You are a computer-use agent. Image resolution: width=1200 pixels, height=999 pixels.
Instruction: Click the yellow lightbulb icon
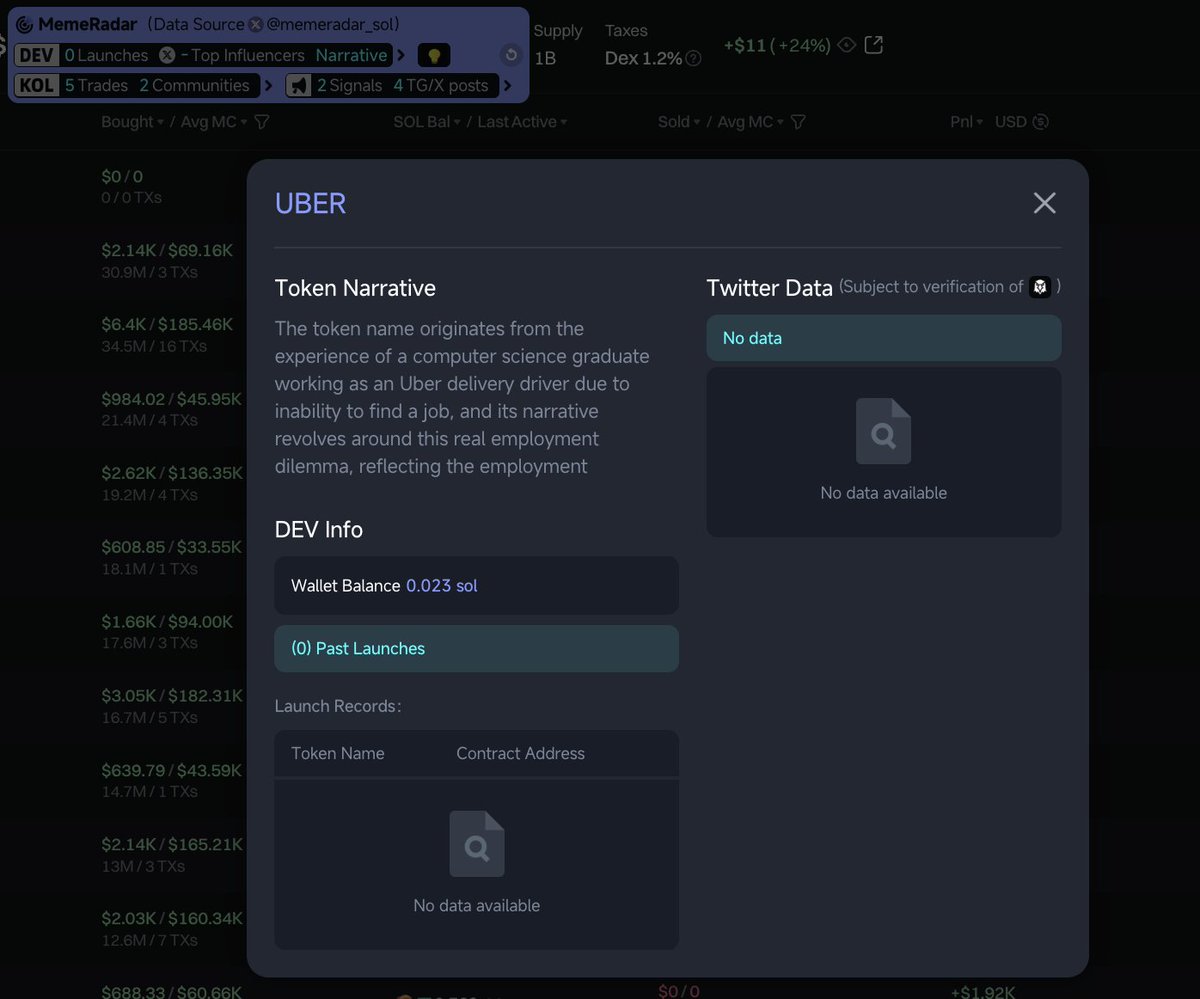[x=434, y=56]
